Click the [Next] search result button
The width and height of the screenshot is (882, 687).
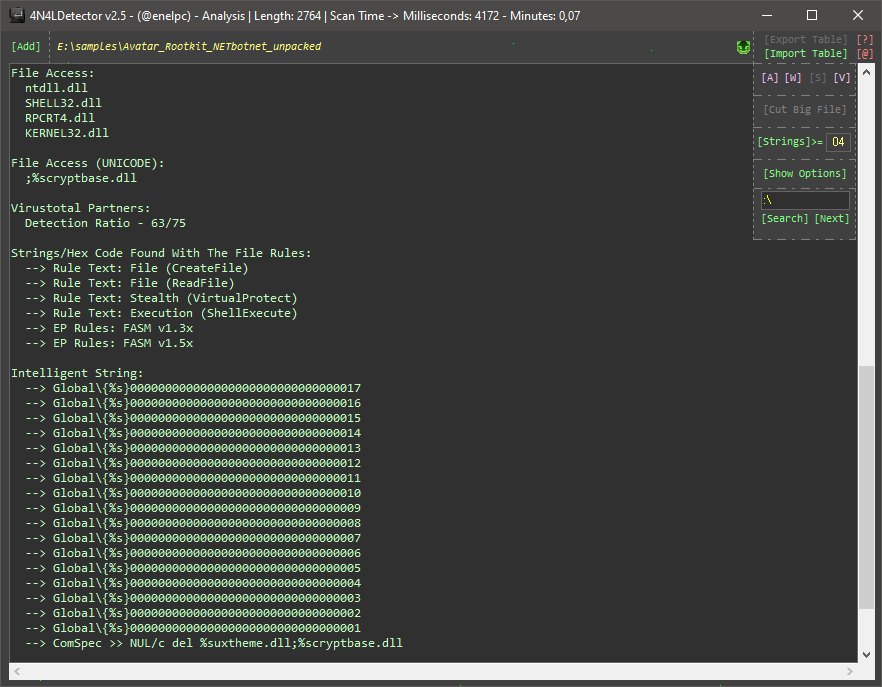832,218
